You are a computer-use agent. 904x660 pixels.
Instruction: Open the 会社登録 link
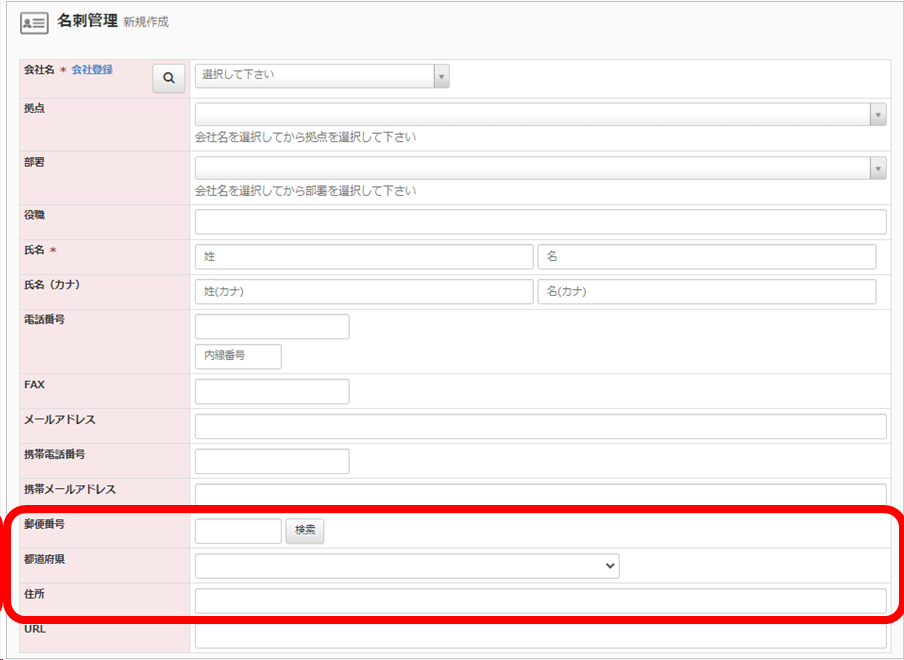92,70
